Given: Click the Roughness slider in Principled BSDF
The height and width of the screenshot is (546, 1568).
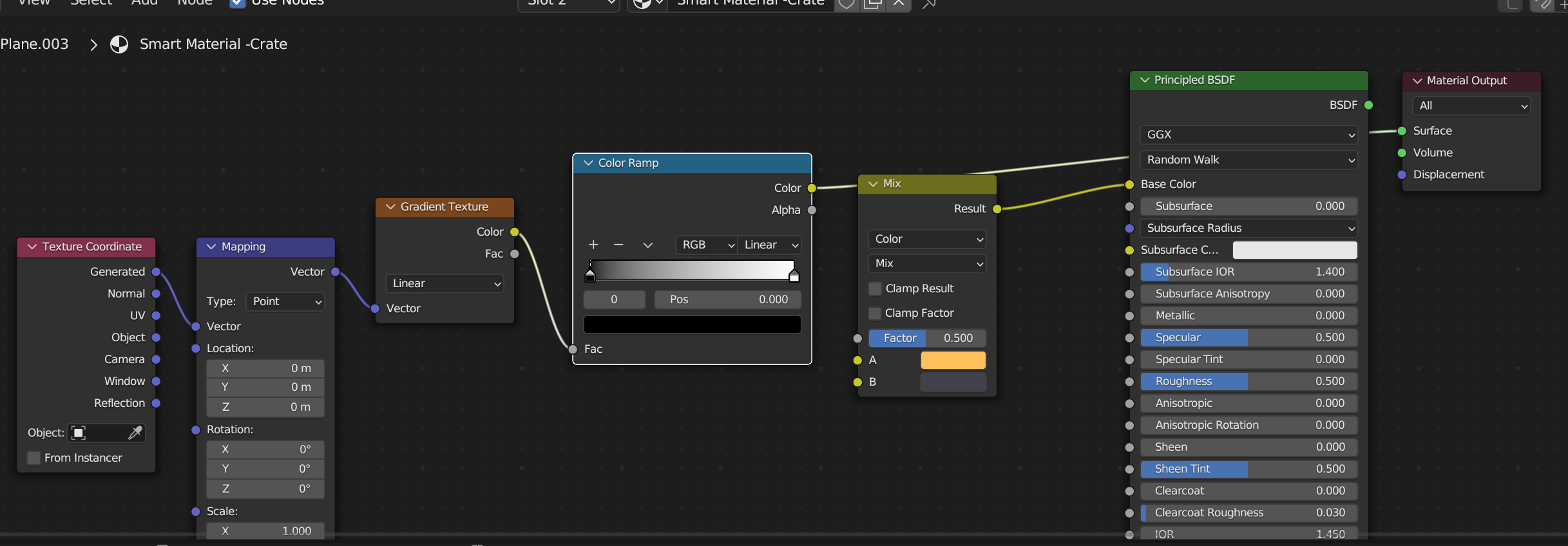Looking at the screenshot, I should (1248, 381).
